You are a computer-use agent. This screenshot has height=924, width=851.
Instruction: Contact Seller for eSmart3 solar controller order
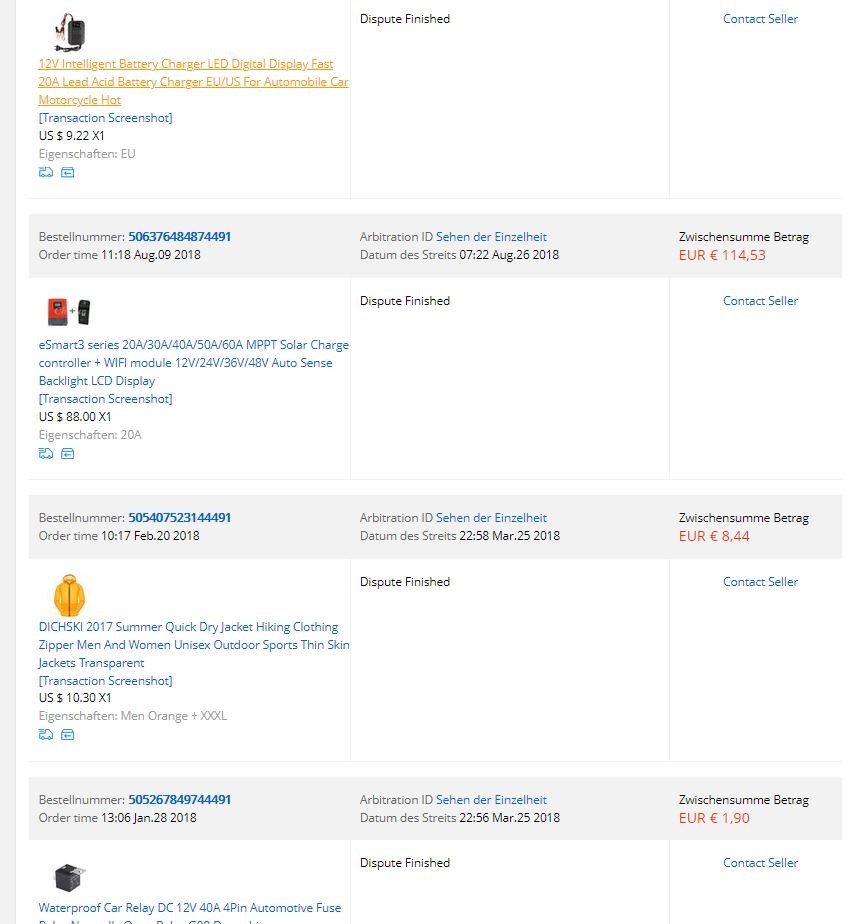[x=760, y=301]
